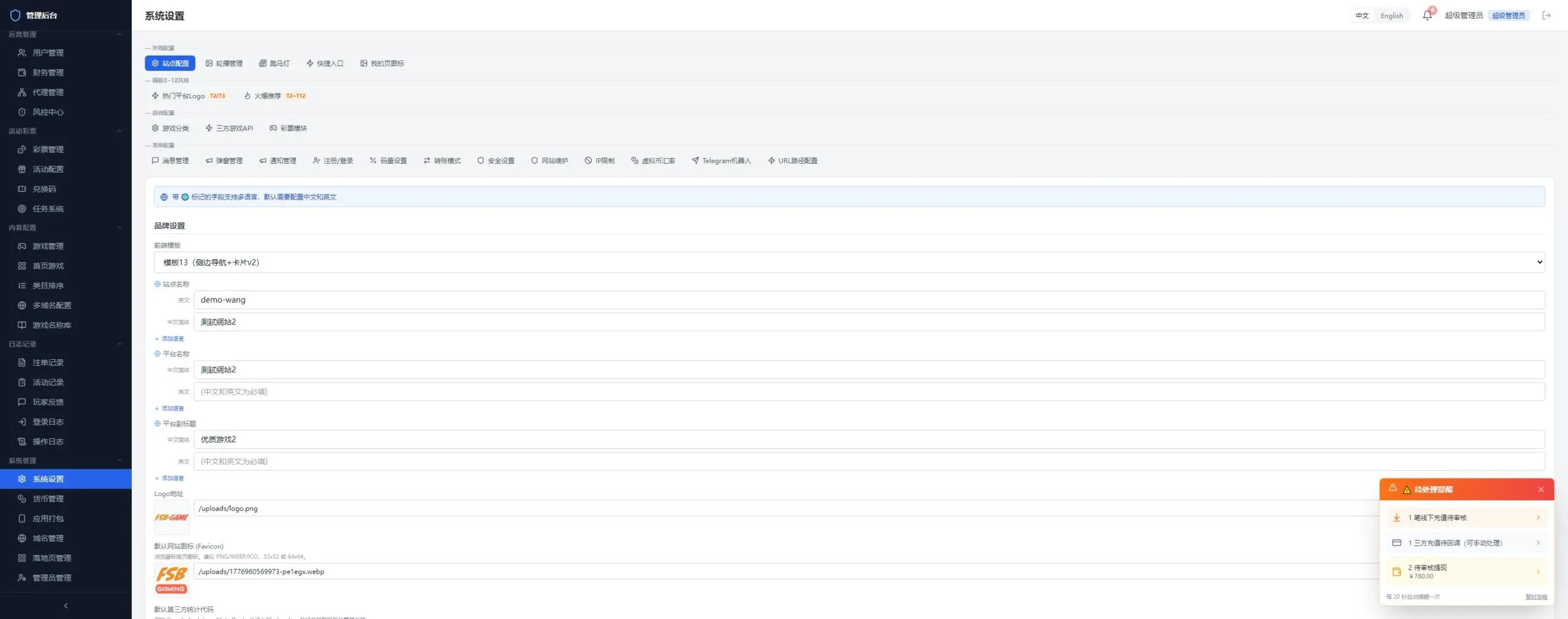Click the 风控中心 shield icon
1568x619 pixels.
pyautogui.click(x=21, y=112)
